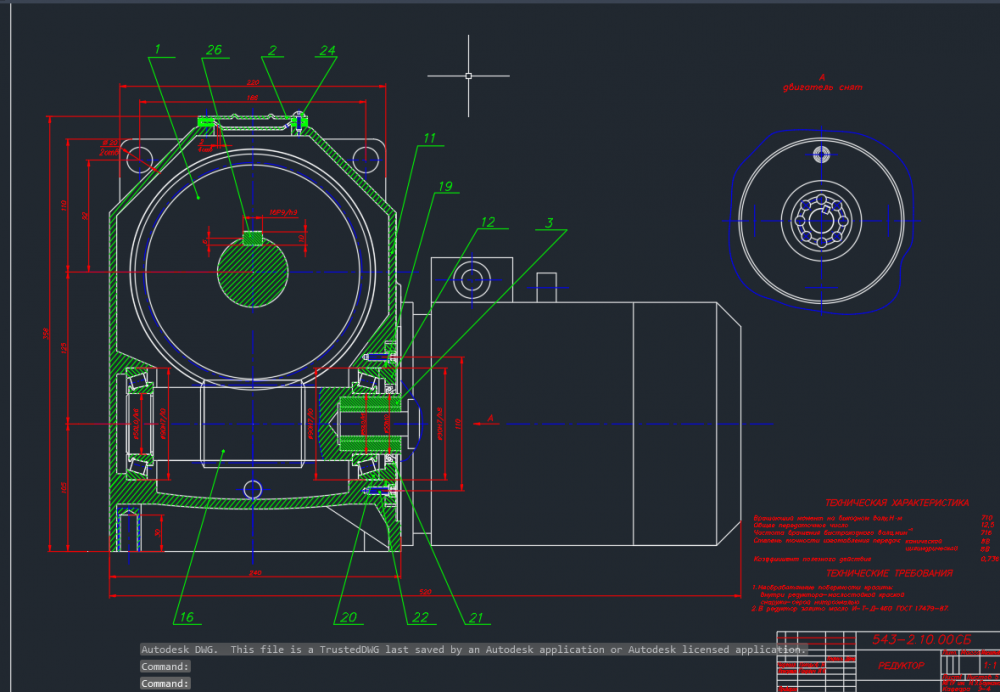Click the first Command: prompt line
The image size is (1000, 692).
165,667
